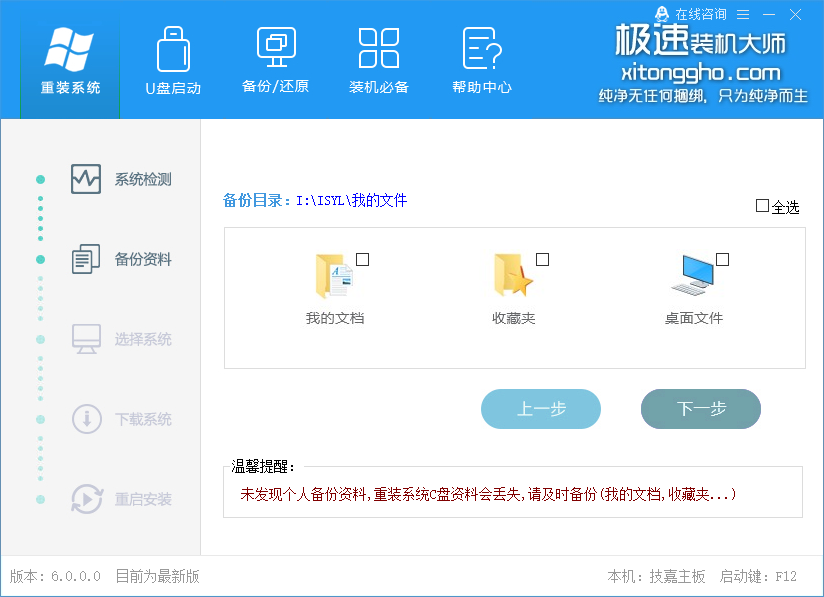Image resolution: width=824 pixels, height=597 pixels.
Task: Click the 我的文档 folder icon
Action: pos(334,276)
